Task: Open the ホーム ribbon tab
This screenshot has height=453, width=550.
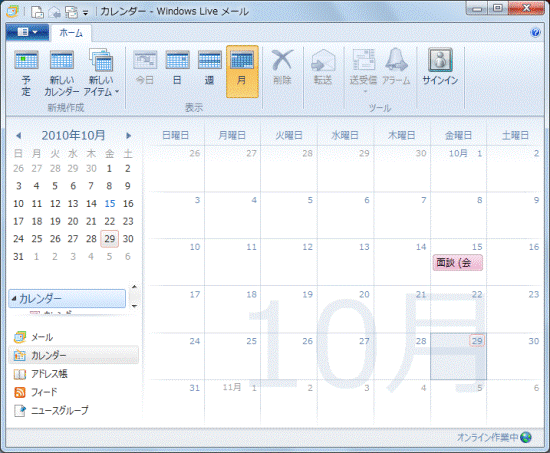Action: pos(71,33)
